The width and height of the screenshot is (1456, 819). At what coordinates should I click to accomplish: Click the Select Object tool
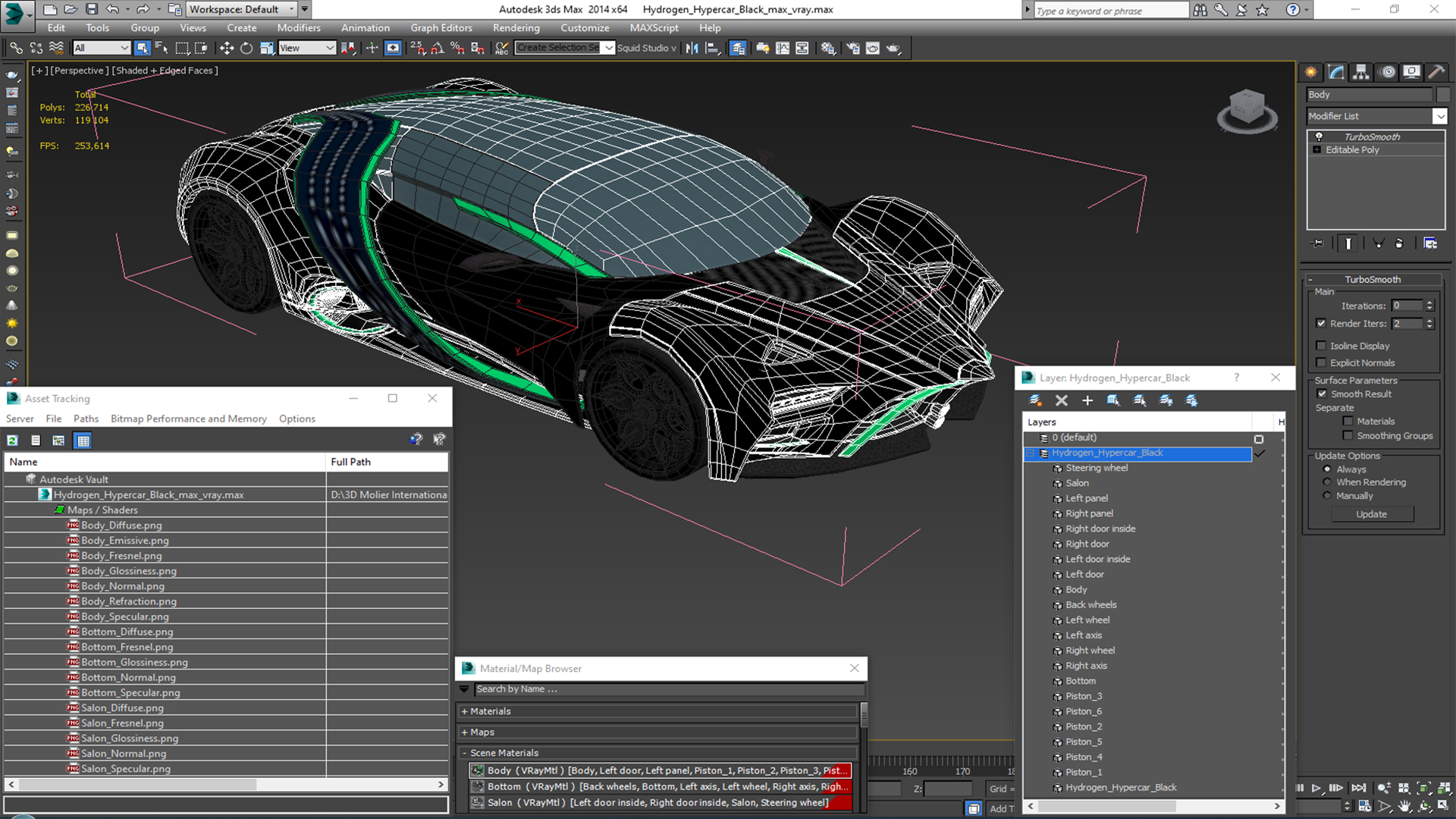[142, 48]
